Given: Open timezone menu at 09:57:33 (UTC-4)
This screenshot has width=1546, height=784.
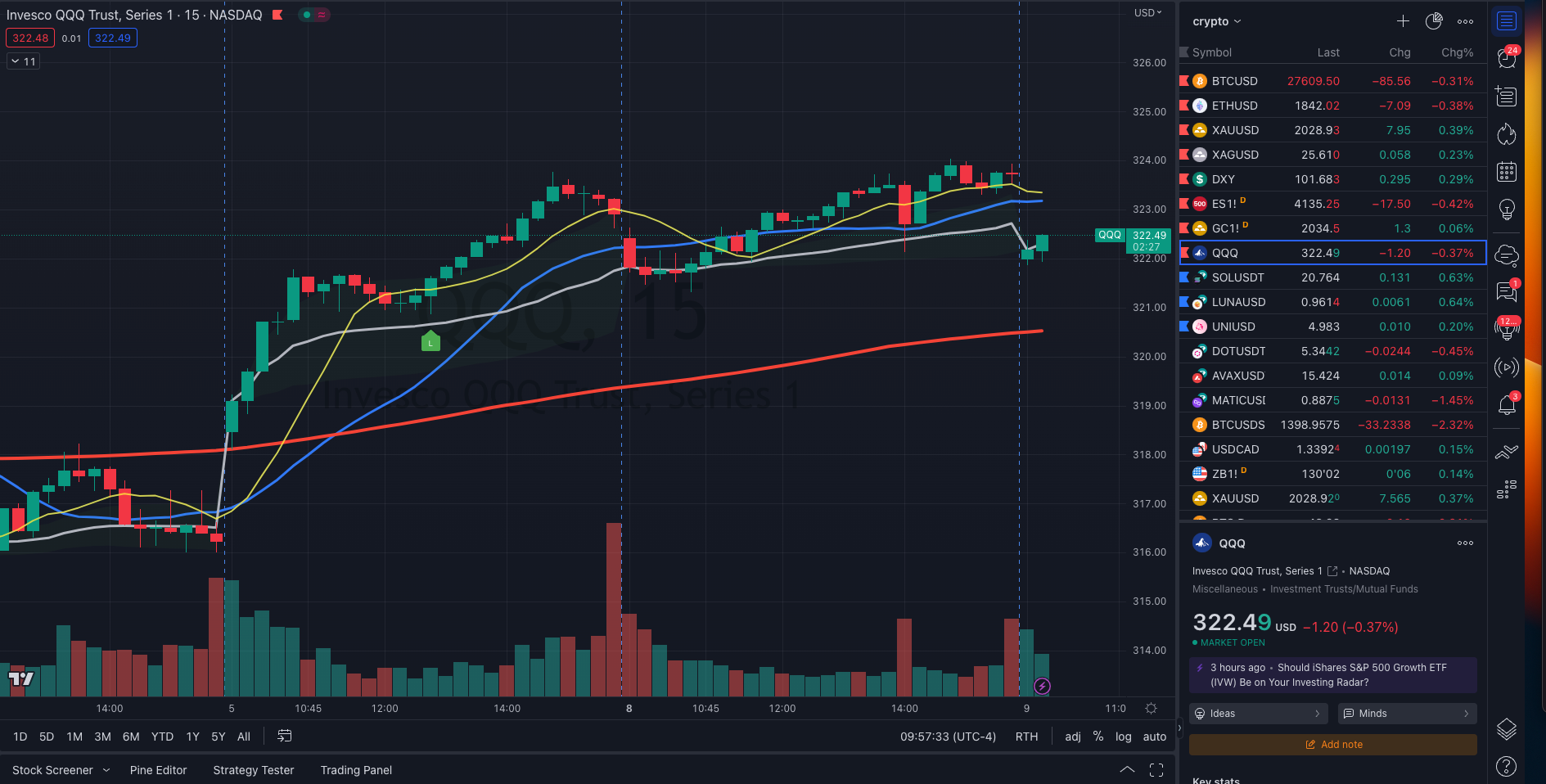Looking at the screenshot, I should click(948, 737).
